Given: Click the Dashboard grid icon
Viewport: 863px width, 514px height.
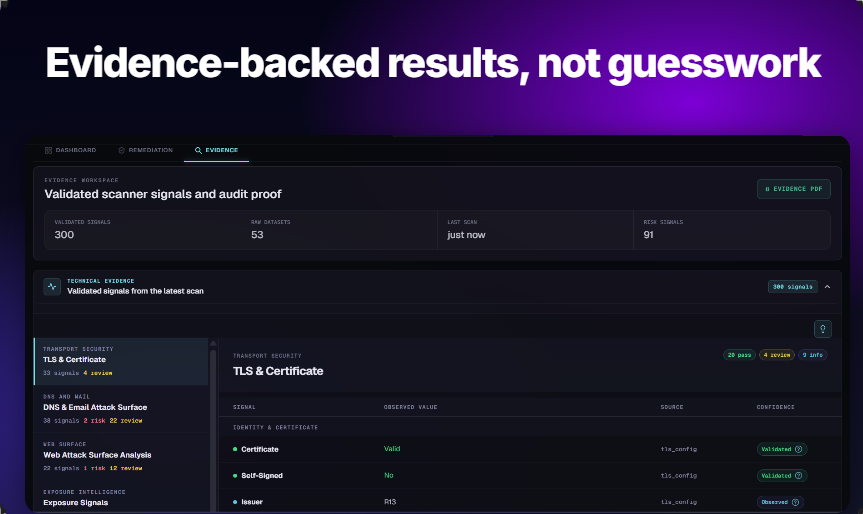Looking at the screenshot, I should (x=48, y=150).
